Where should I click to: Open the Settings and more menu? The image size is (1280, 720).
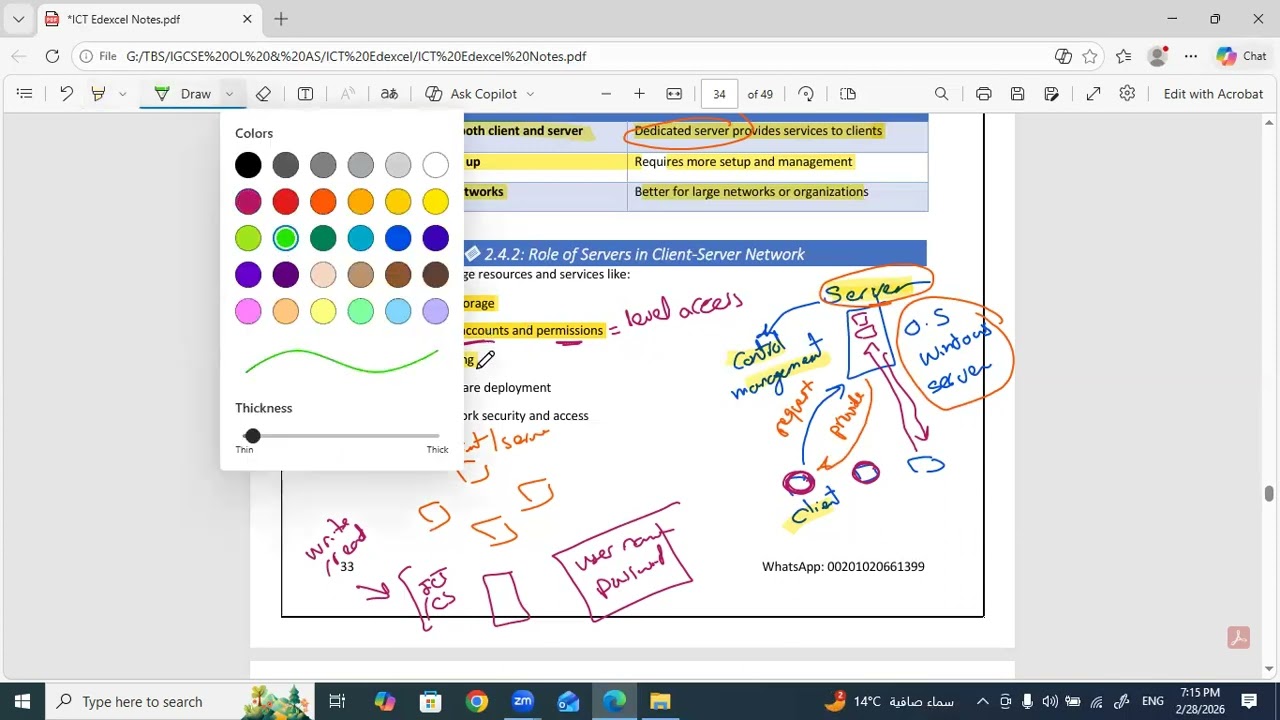pyautogui.click(x=1190, y=56)
